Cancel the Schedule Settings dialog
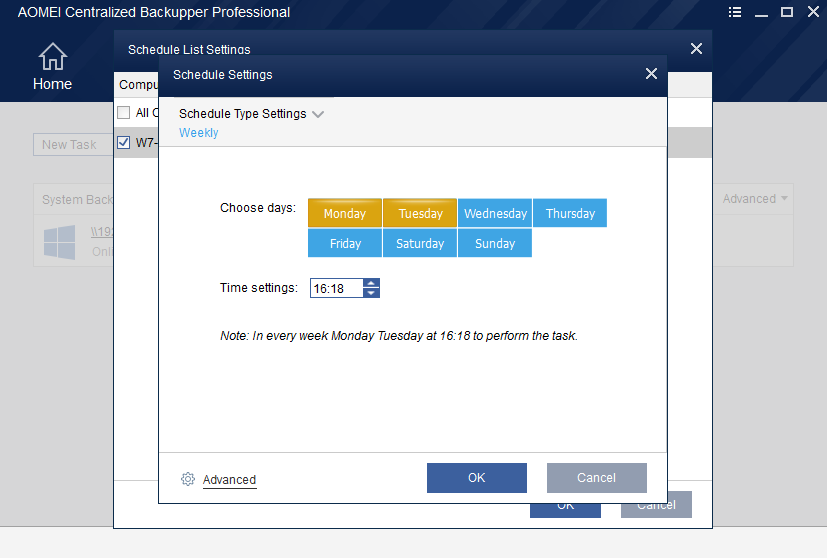 click(597, 478)
